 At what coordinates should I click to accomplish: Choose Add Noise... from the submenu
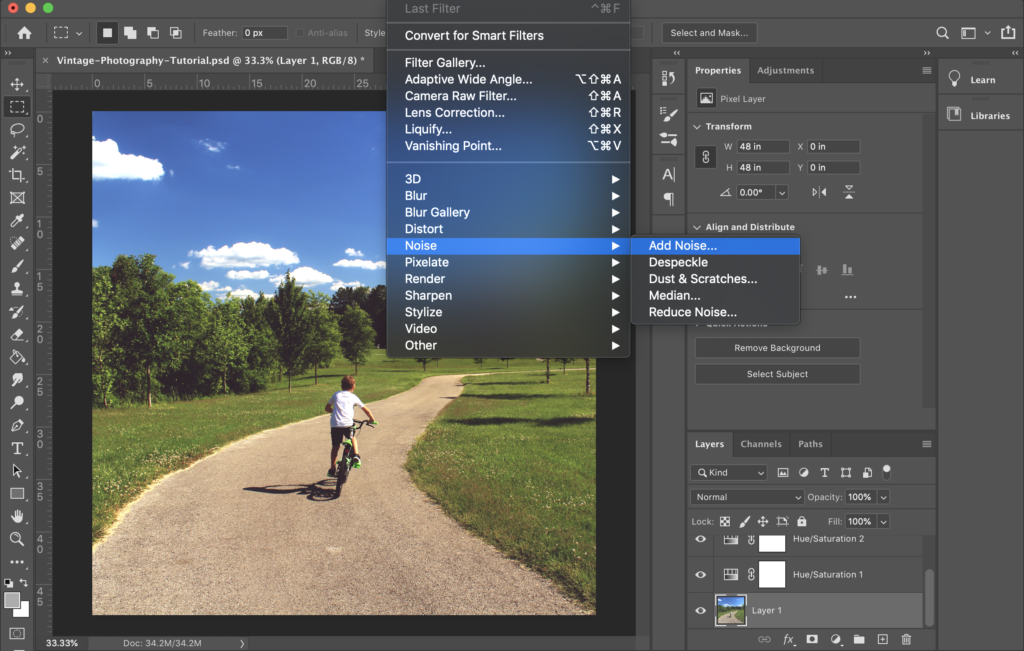[x=715, y=246]
